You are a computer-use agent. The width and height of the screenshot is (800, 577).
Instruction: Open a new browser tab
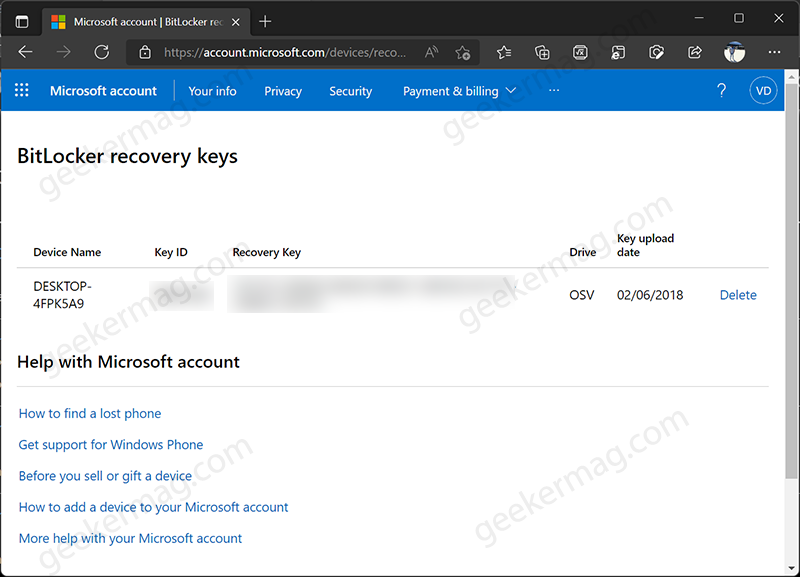pos(265,21)
